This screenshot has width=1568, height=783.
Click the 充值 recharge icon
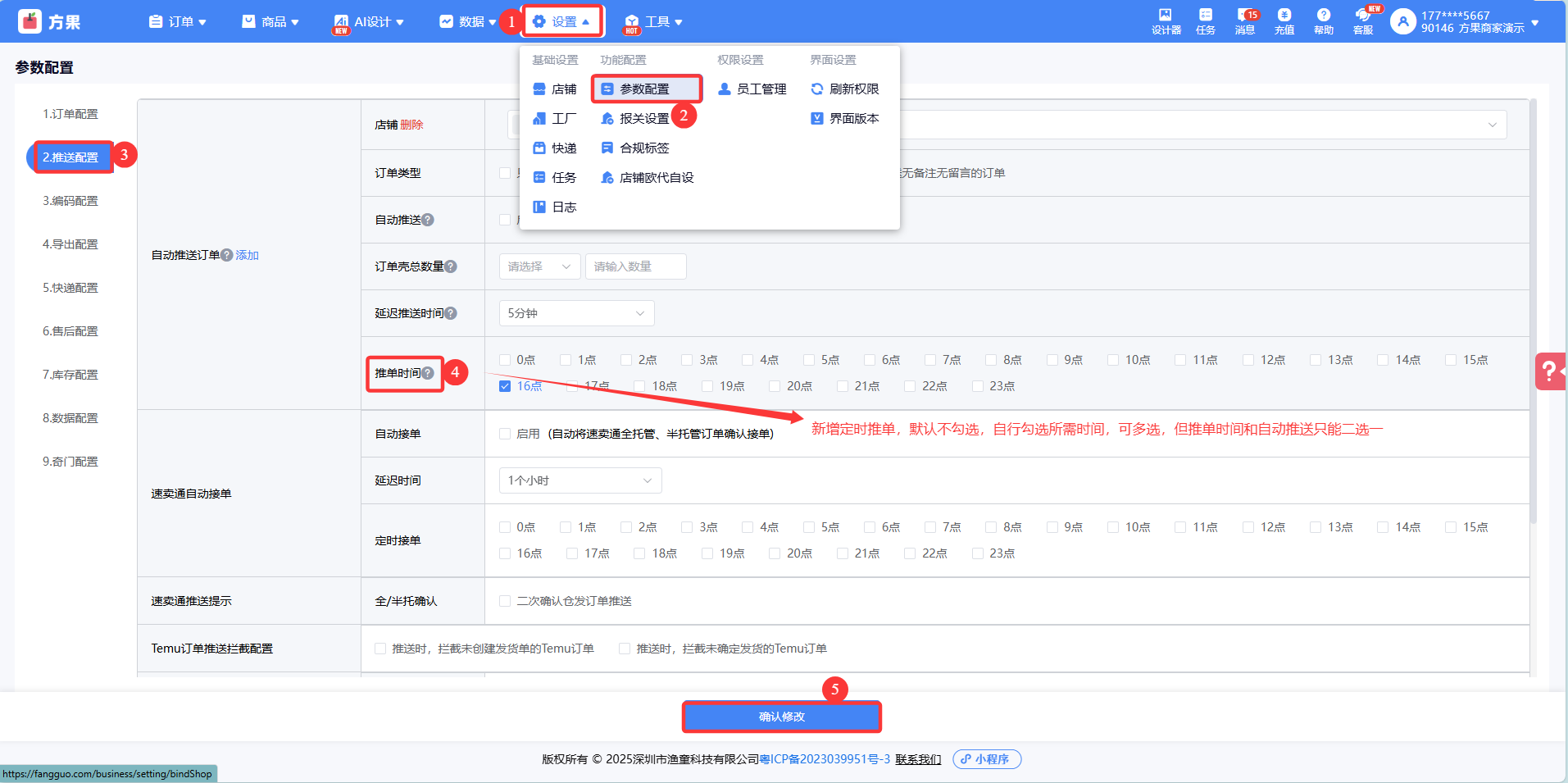click(1284, 20)
